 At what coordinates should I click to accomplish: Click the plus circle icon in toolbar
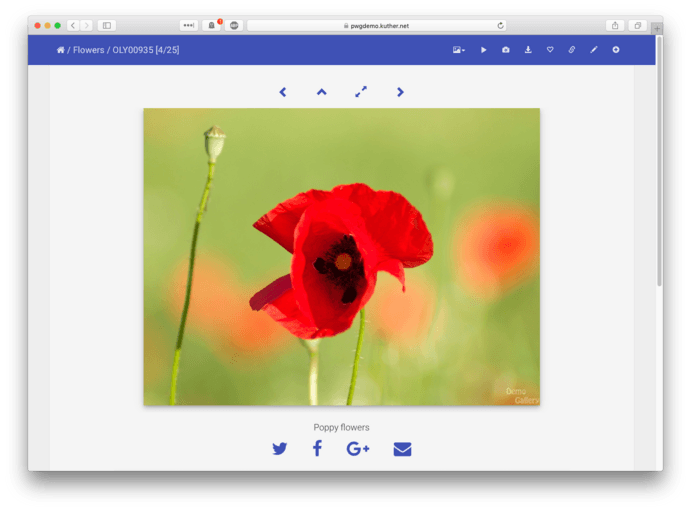point(616,50)
